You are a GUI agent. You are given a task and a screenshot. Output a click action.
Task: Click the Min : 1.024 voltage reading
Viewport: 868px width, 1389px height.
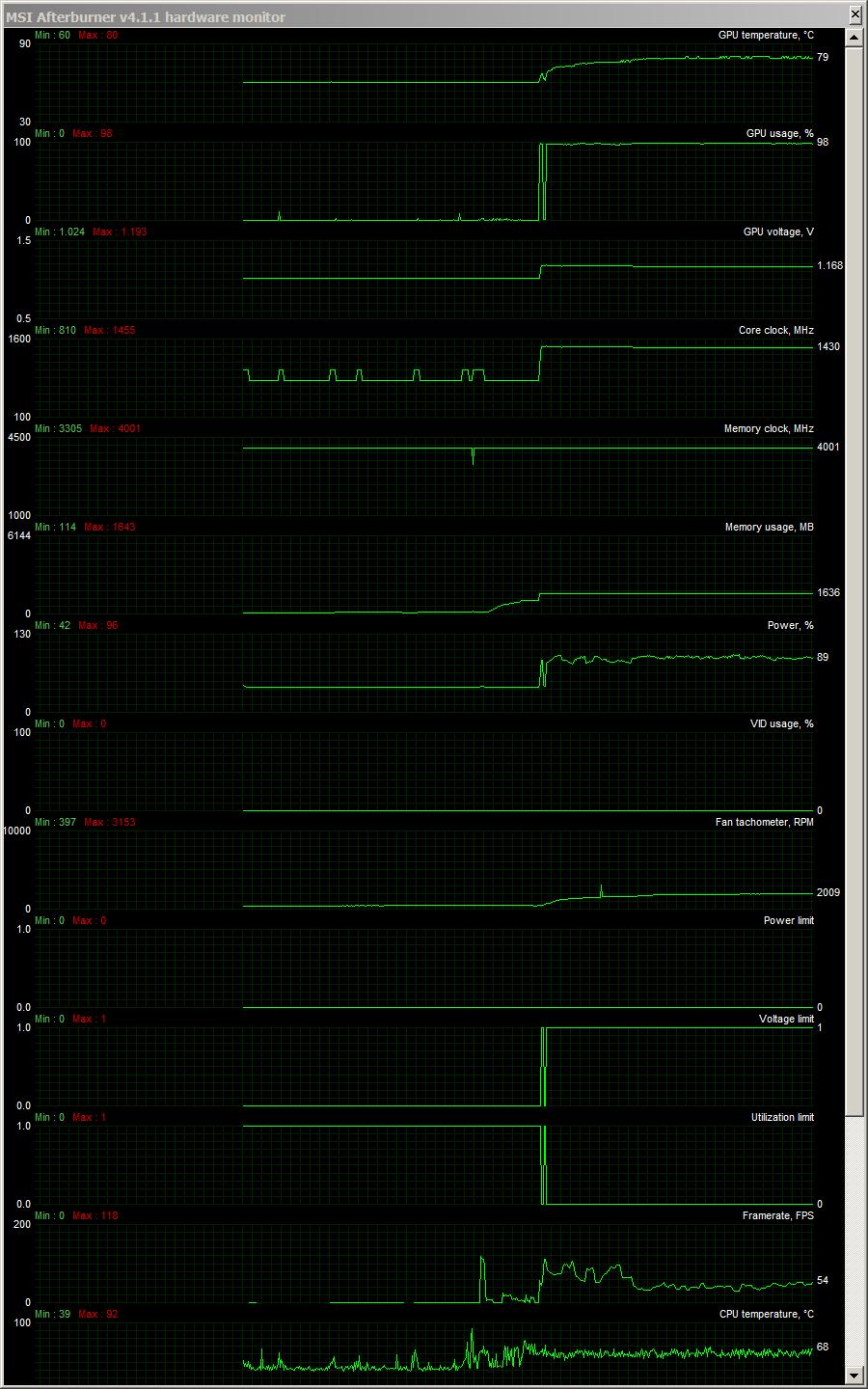click(60, 231)
